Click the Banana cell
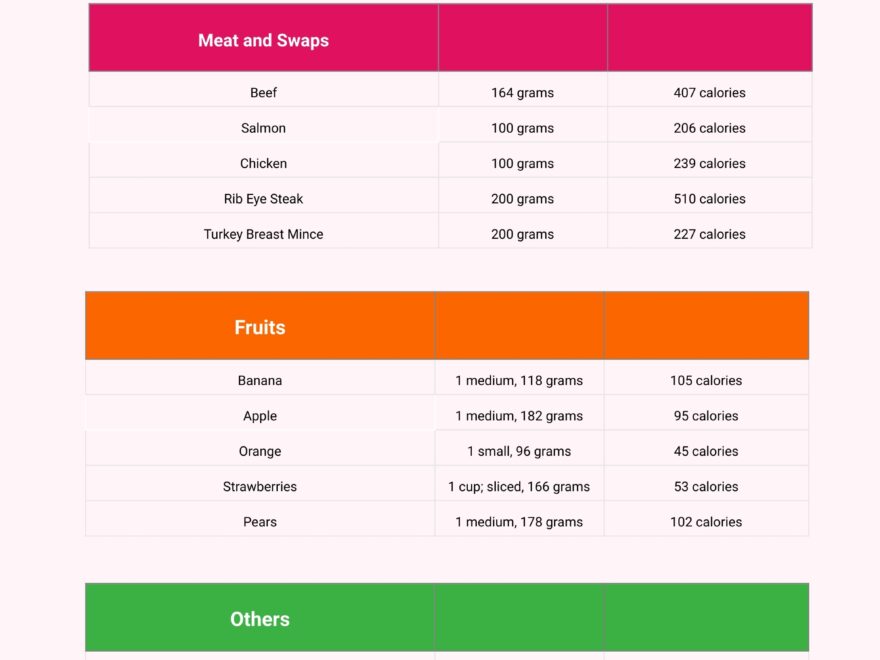This screenshot has height=660, width=880. click(260, 381)
